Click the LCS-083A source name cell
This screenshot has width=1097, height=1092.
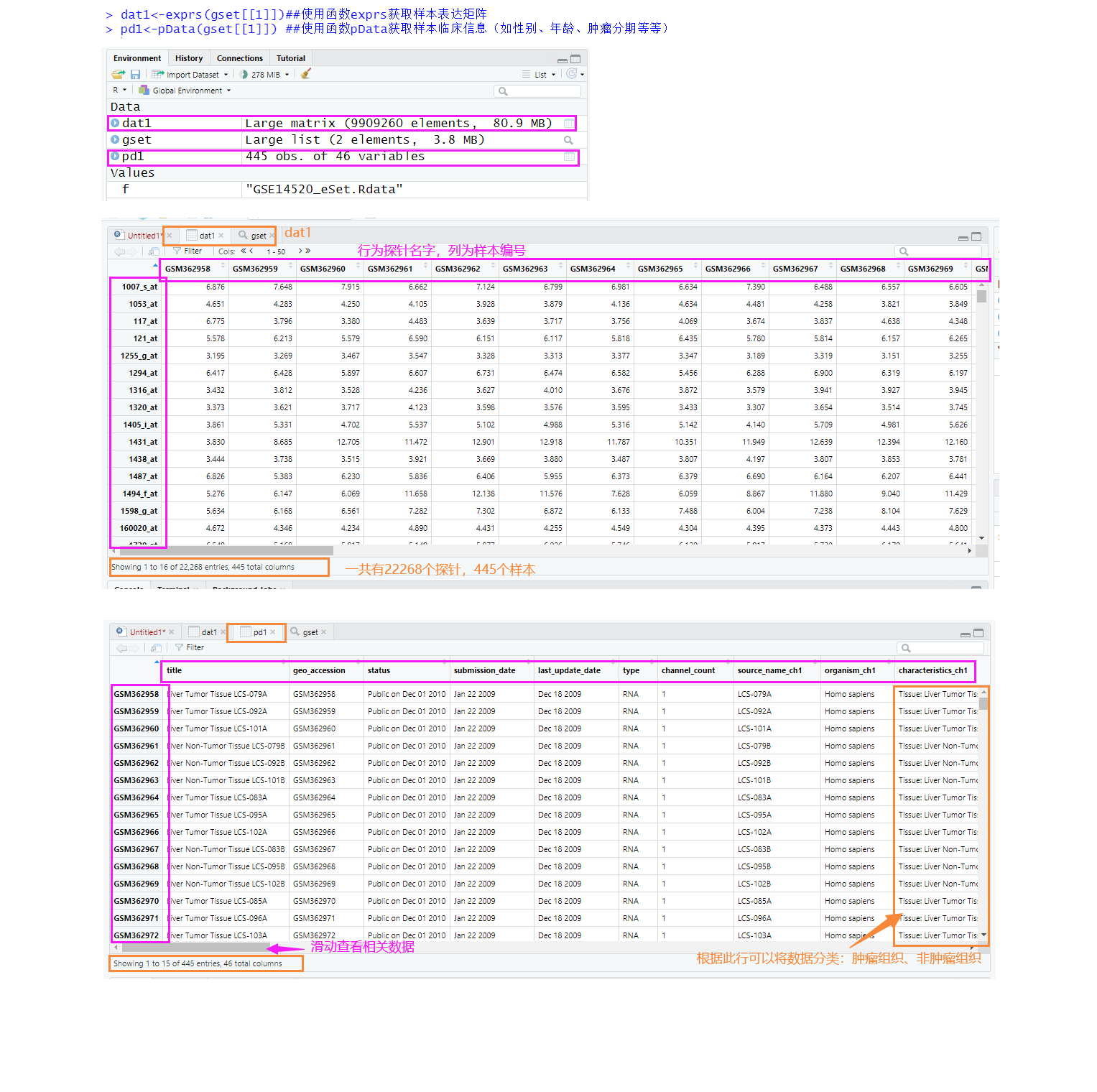pyautogui.click(x=754, y=797)
